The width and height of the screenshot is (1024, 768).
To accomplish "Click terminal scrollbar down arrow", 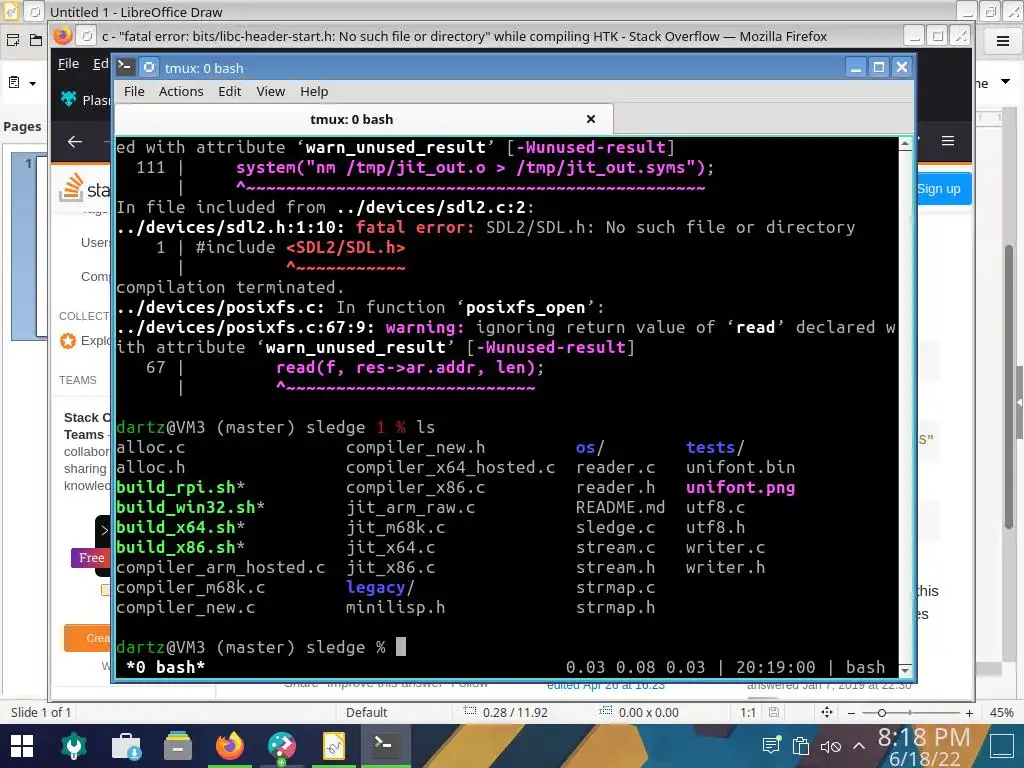I will pos(905,670).
